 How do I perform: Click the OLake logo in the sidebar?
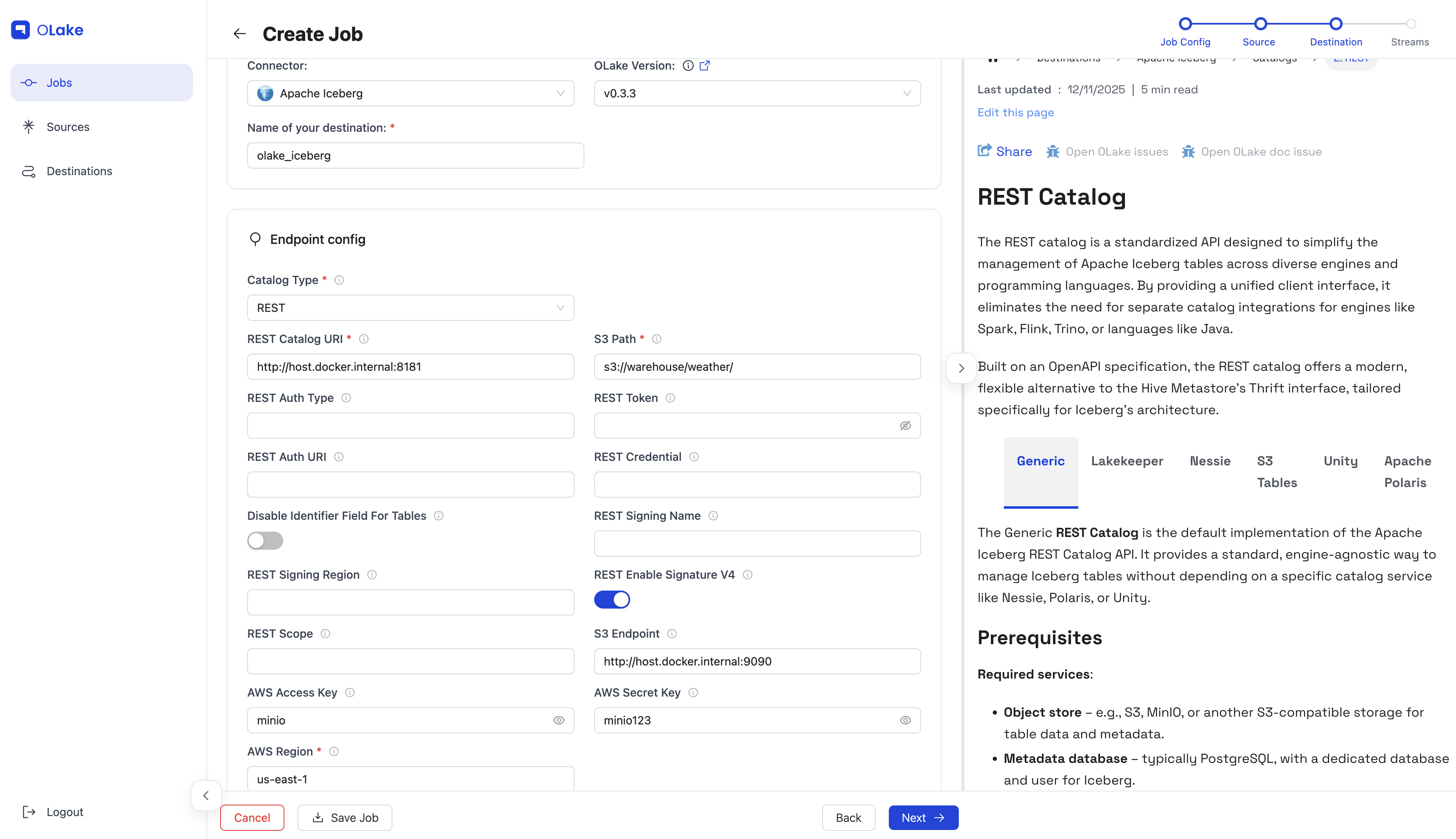[x=47, y=30]
